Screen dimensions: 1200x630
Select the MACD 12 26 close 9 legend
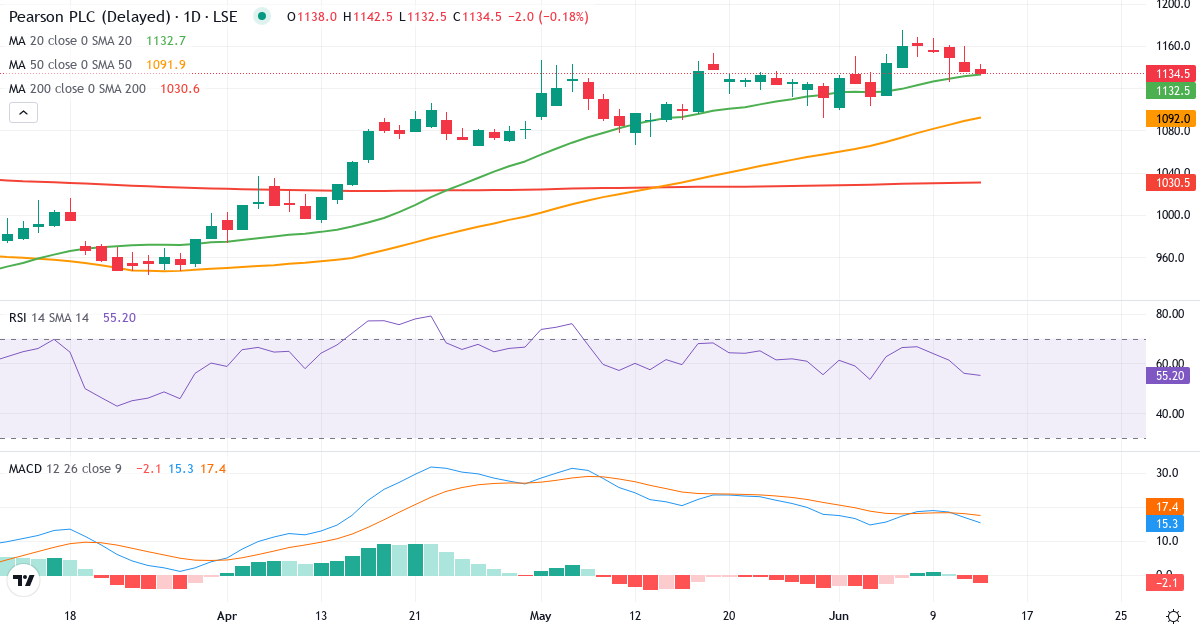click(x=65, y=469)
